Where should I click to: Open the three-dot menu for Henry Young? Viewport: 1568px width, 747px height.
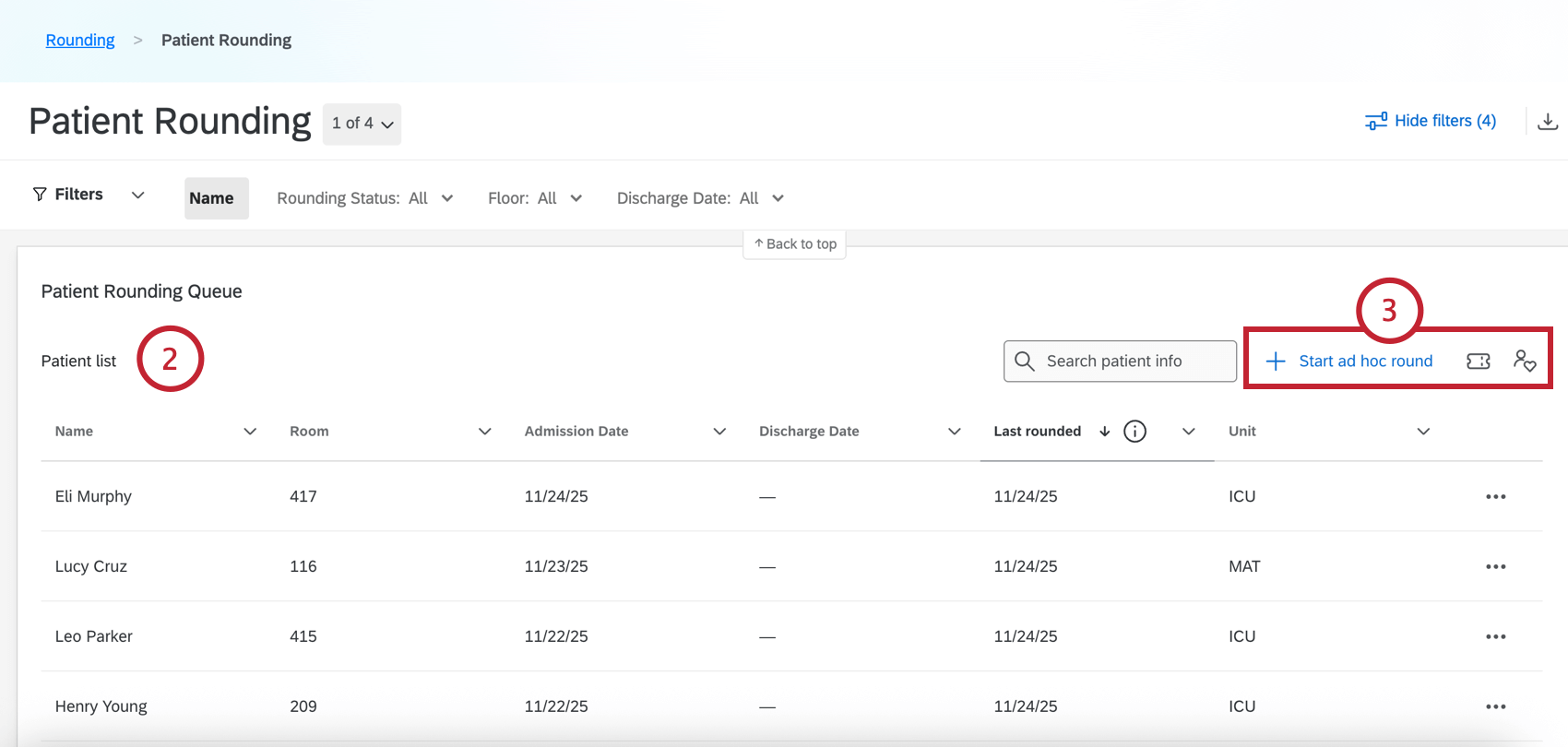coord(1495,707)
